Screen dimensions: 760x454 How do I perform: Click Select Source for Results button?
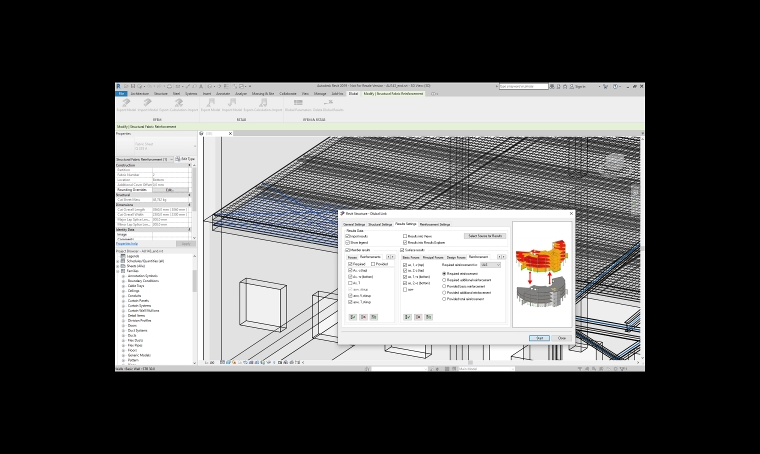[485, 236]
